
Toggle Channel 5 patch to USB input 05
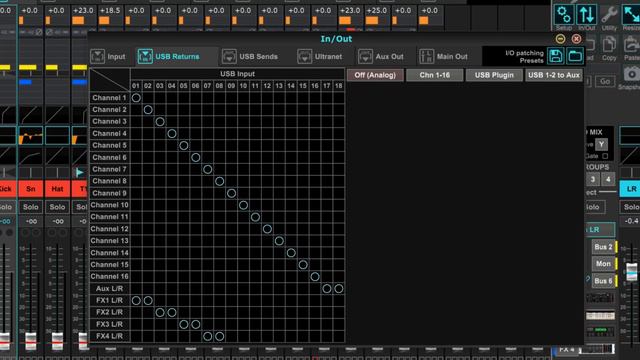tap(184, 145)
